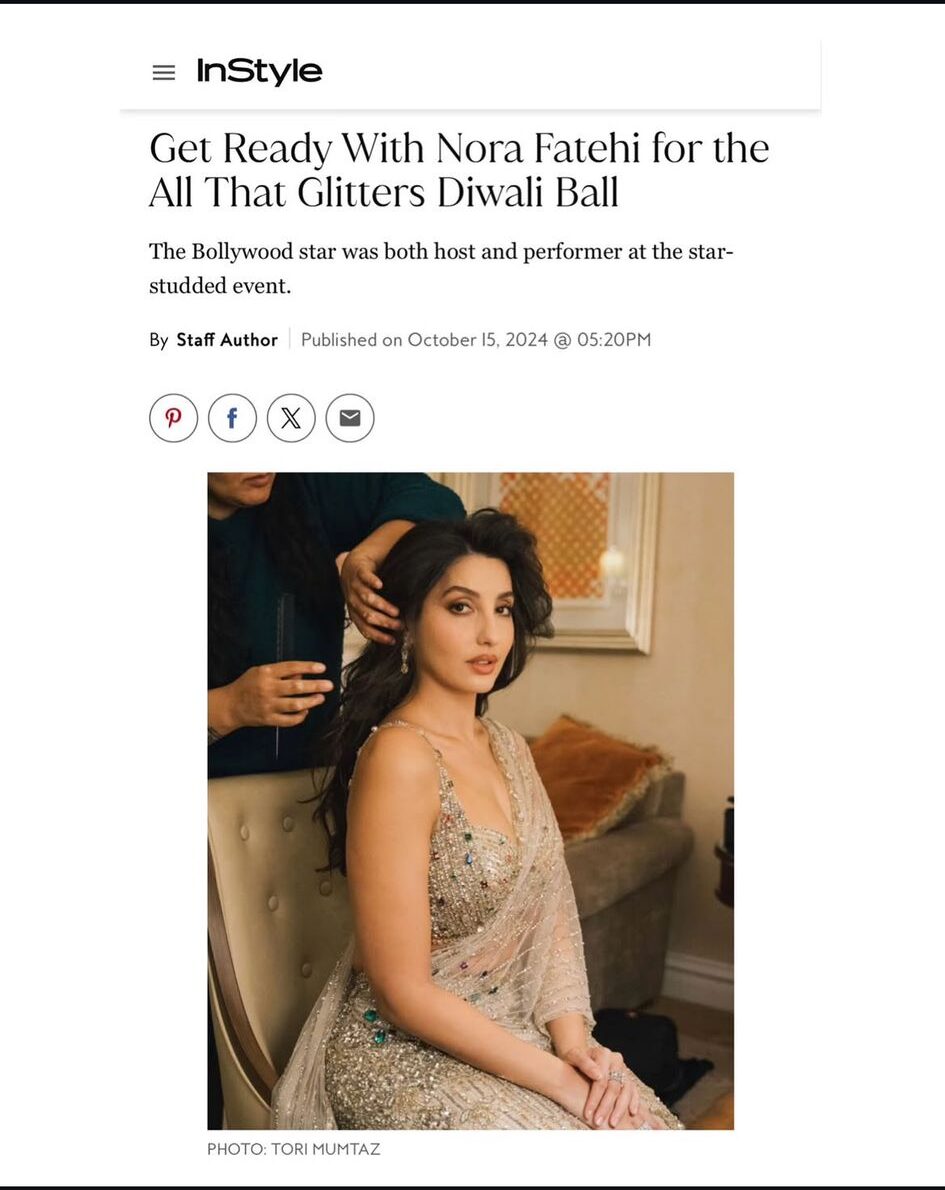Image resolution: width=945 pixels, height=1190 pixels.
Task: Click the InStyle logo
Action: (260, 71)
